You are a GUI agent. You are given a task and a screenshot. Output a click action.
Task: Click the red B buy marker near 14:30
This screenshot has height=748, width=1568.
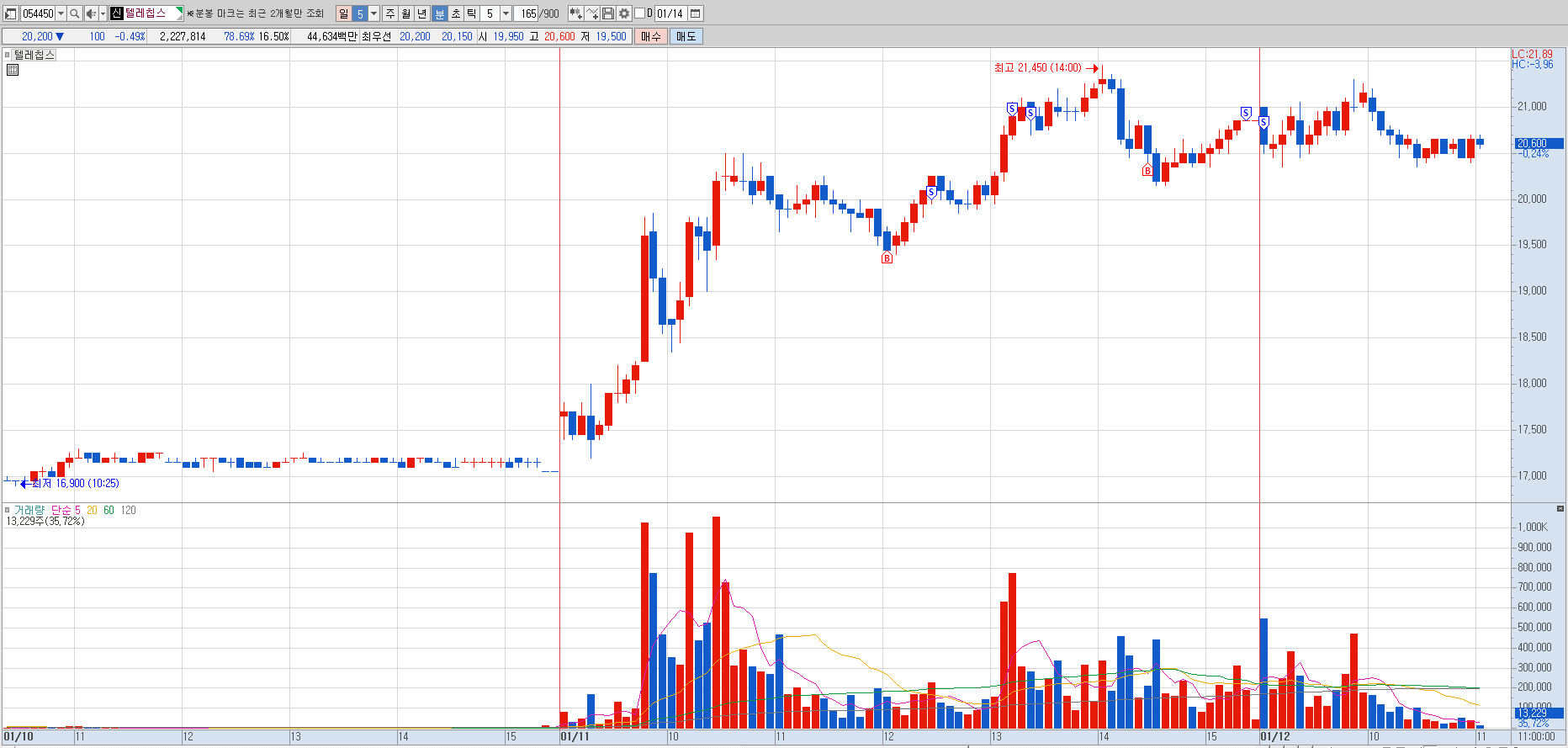(1147, 171)
